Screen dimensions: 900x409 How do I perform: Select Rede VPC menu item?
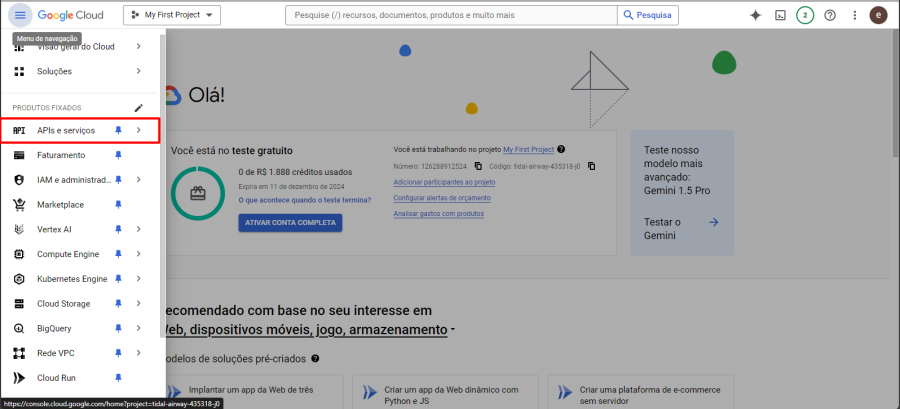click(x=80, y=353)
